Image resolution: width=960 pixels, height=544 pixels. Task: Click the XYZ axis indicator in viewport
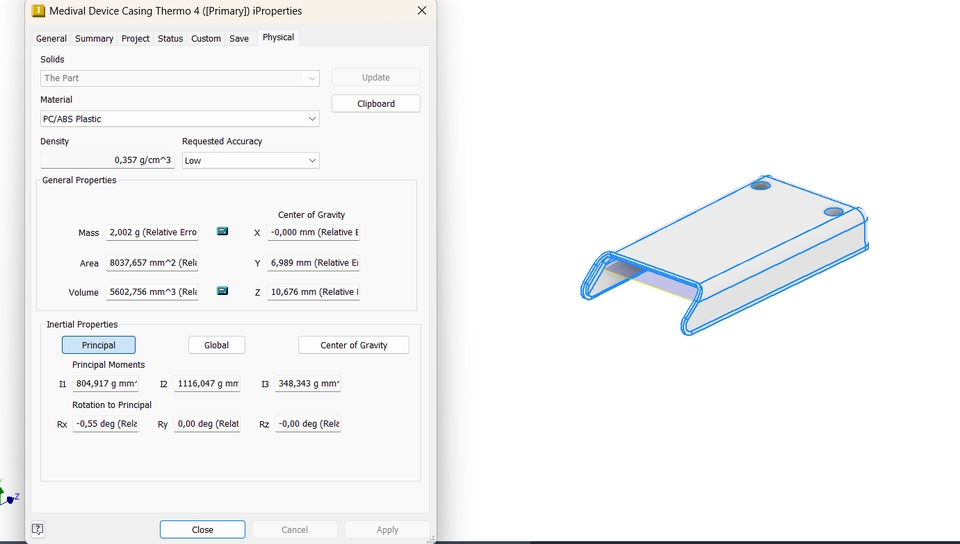pyautogui.click(x=9, y=494)
